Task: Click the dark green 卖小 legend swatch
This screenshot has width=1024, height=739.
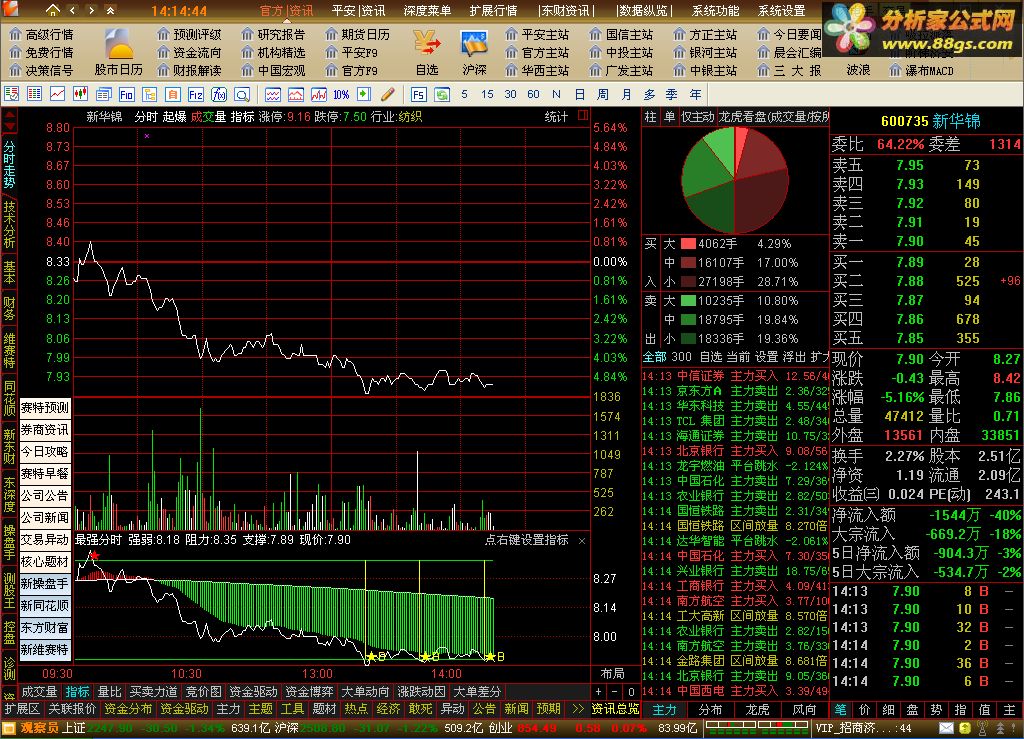Action: (x=688, y=338)
